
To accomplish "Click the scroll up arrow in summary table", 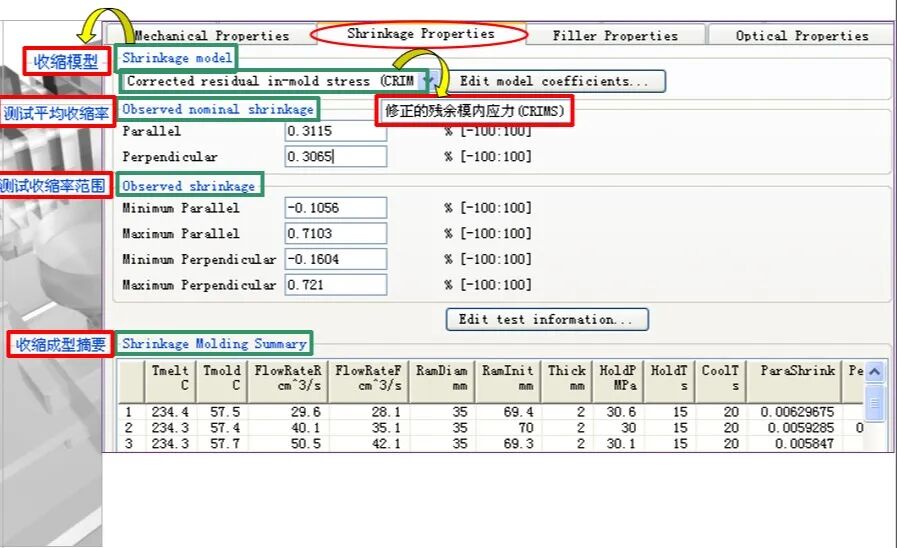I will click(874, 371).
